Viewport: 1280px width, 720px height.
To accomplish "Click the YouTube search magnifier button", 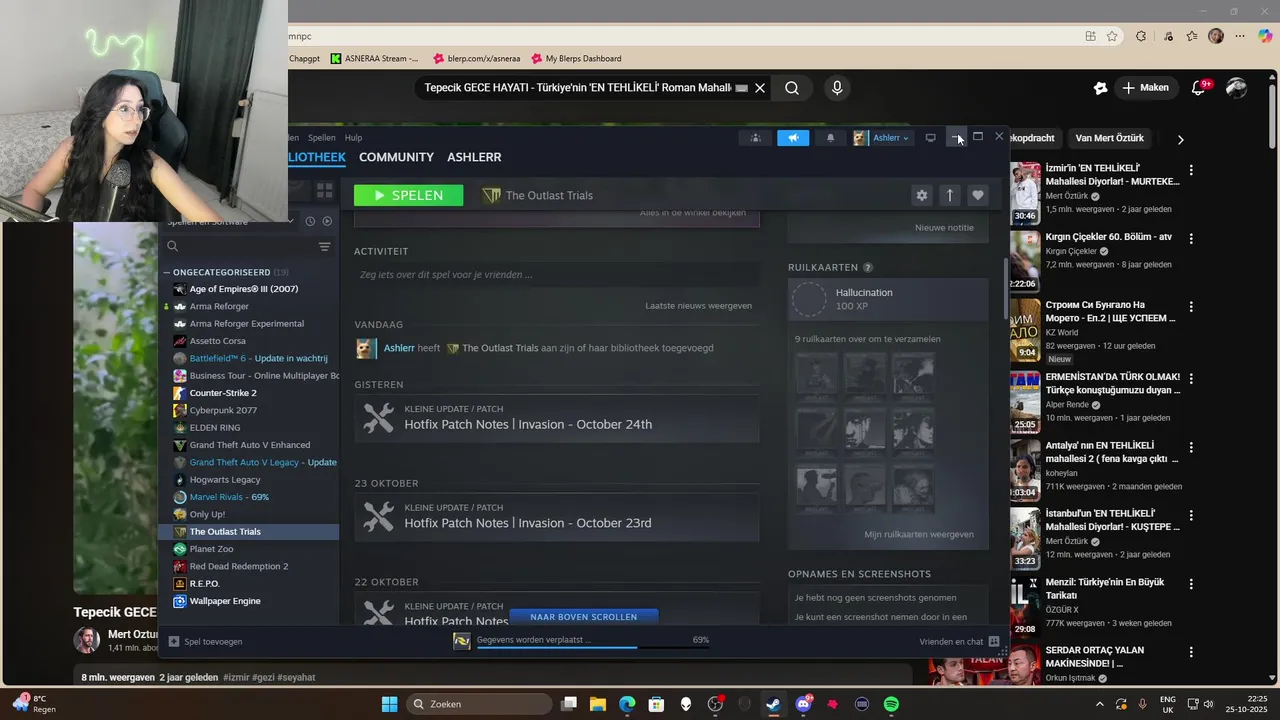I will pos(791,88).
